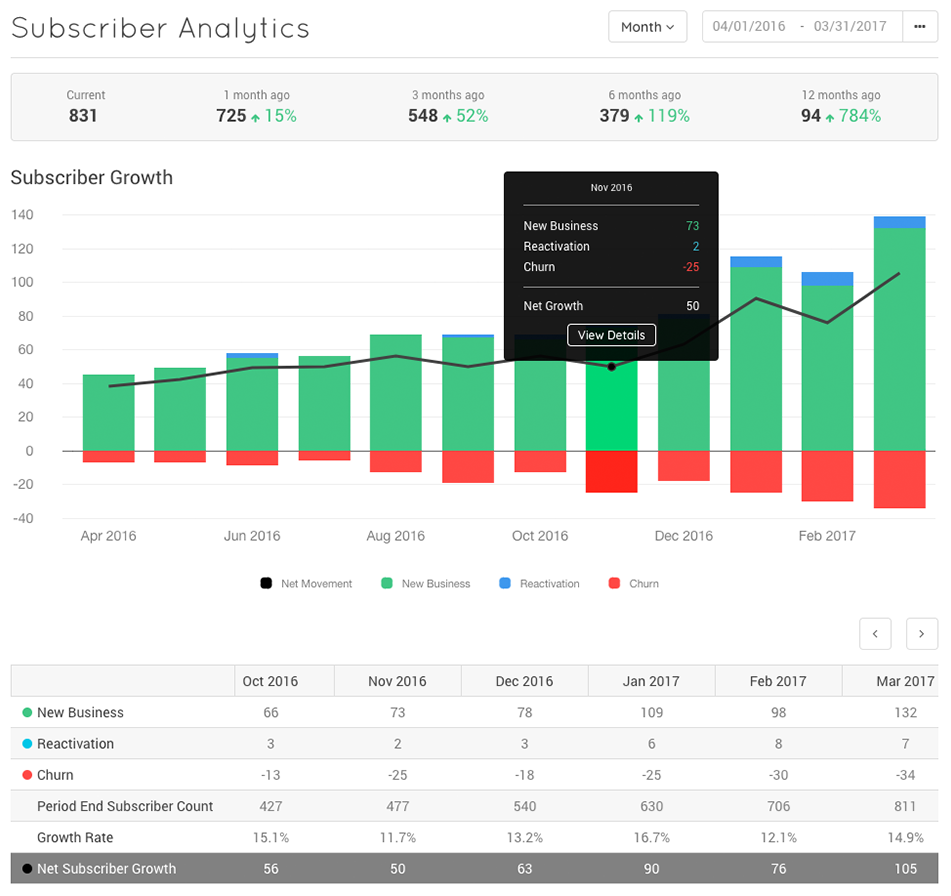Select the Feb 2017 column header

[778, 681]
